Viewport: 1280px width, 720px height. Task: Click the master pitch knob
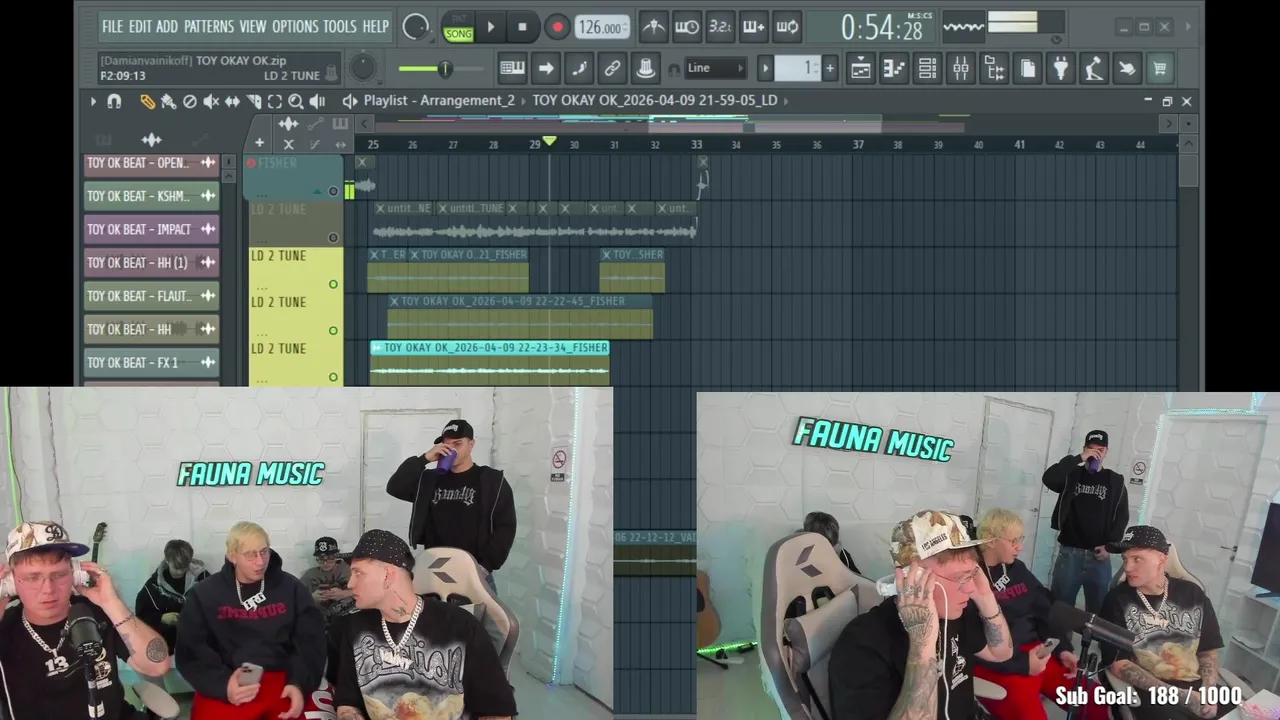point(363,67)
